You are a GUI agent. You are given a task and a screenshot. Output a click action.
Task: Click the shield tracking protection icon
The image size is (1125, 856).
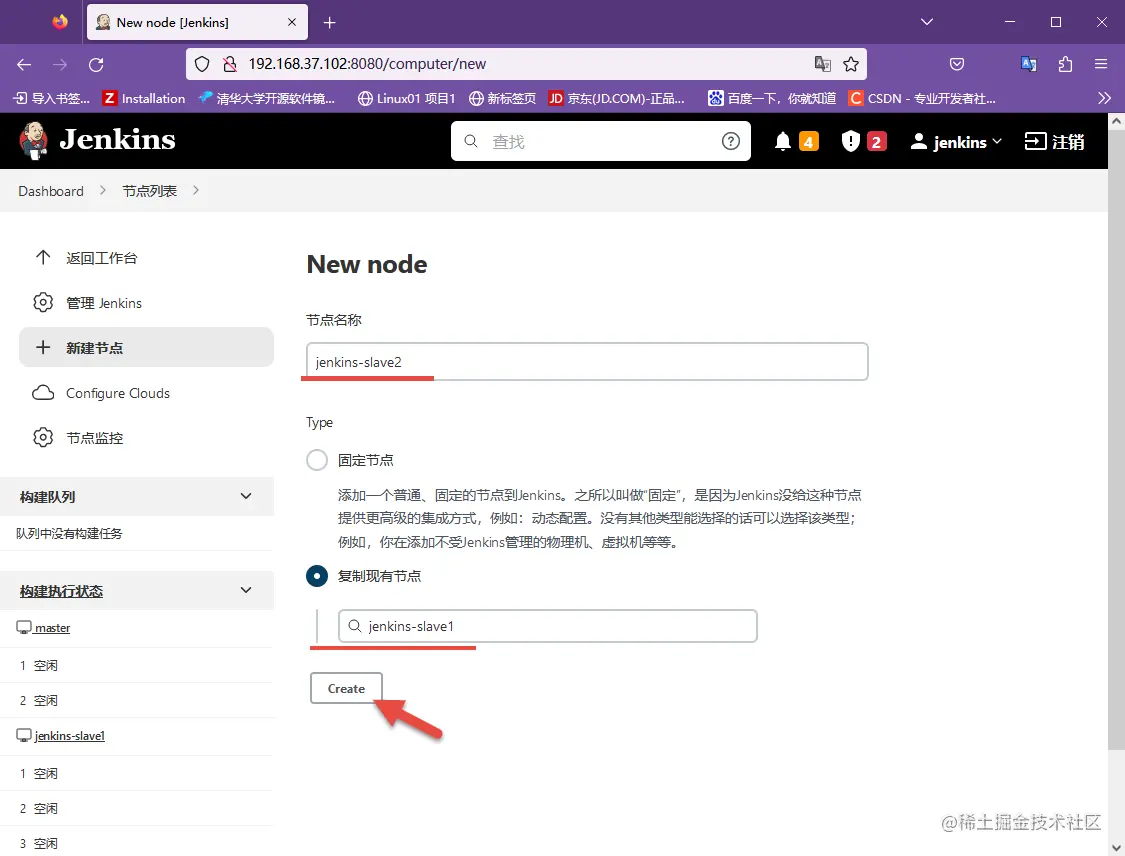[x=202, y=65]
